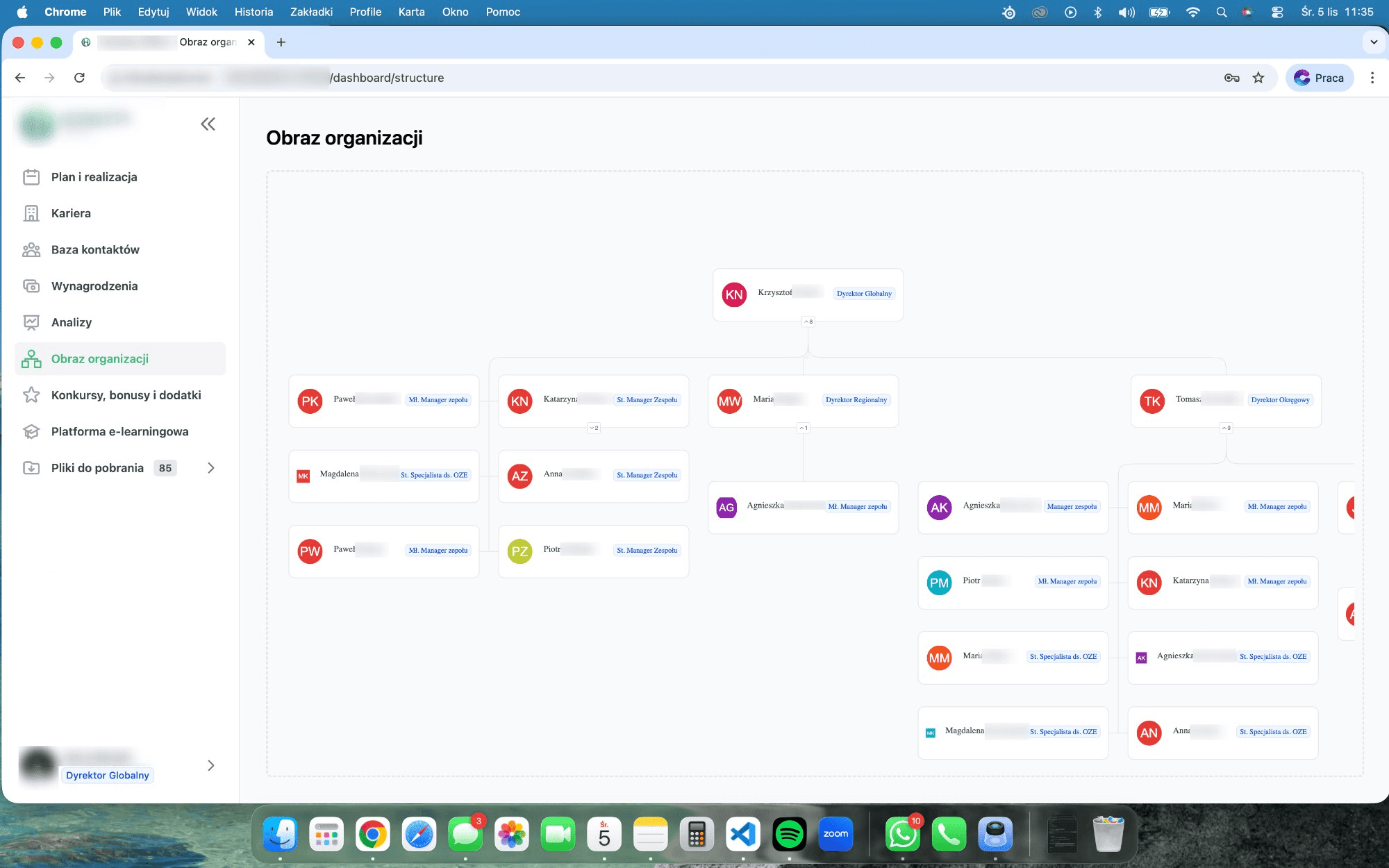1389x868 pixels.
Task: Click the e-learning graduation cap icon
Action: (x=31, y=431)
